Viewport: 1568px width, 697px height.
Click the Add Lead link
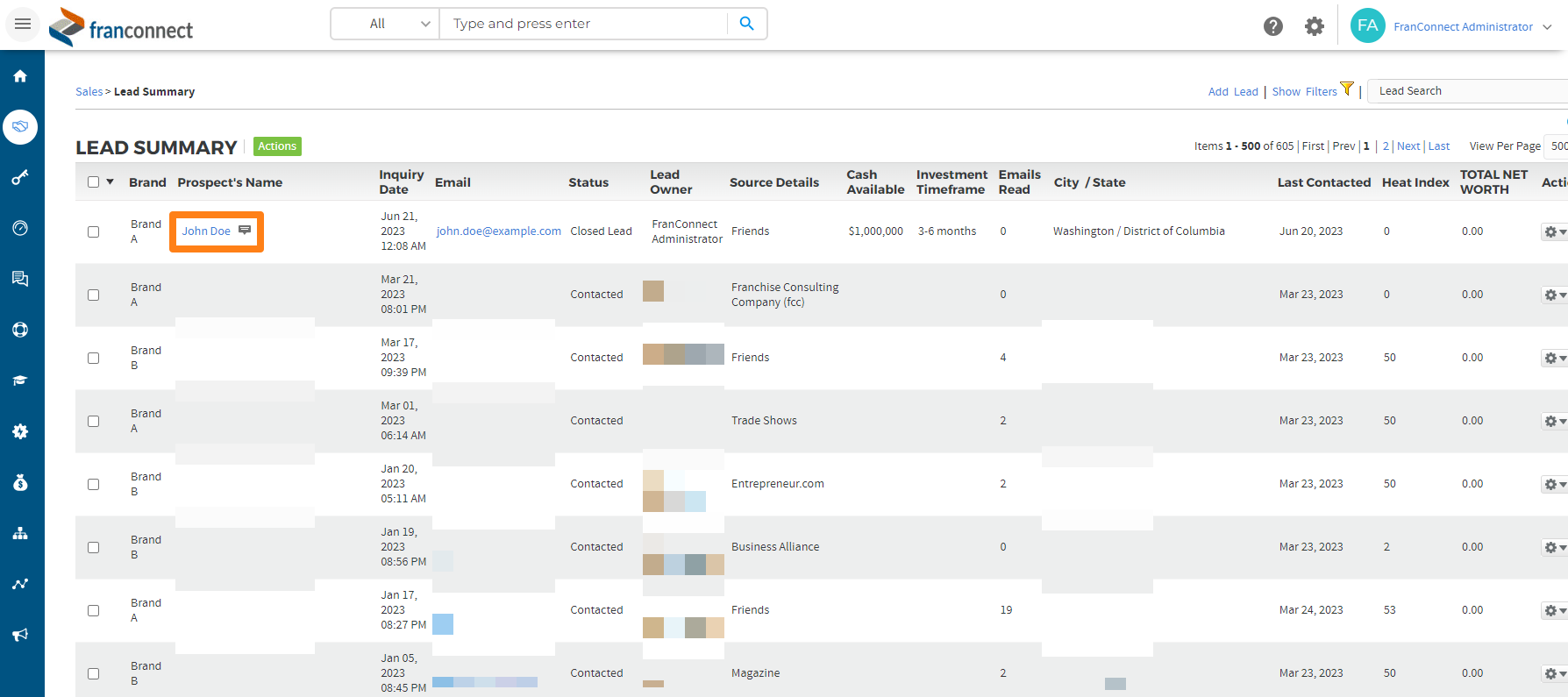click(1233, 91)
